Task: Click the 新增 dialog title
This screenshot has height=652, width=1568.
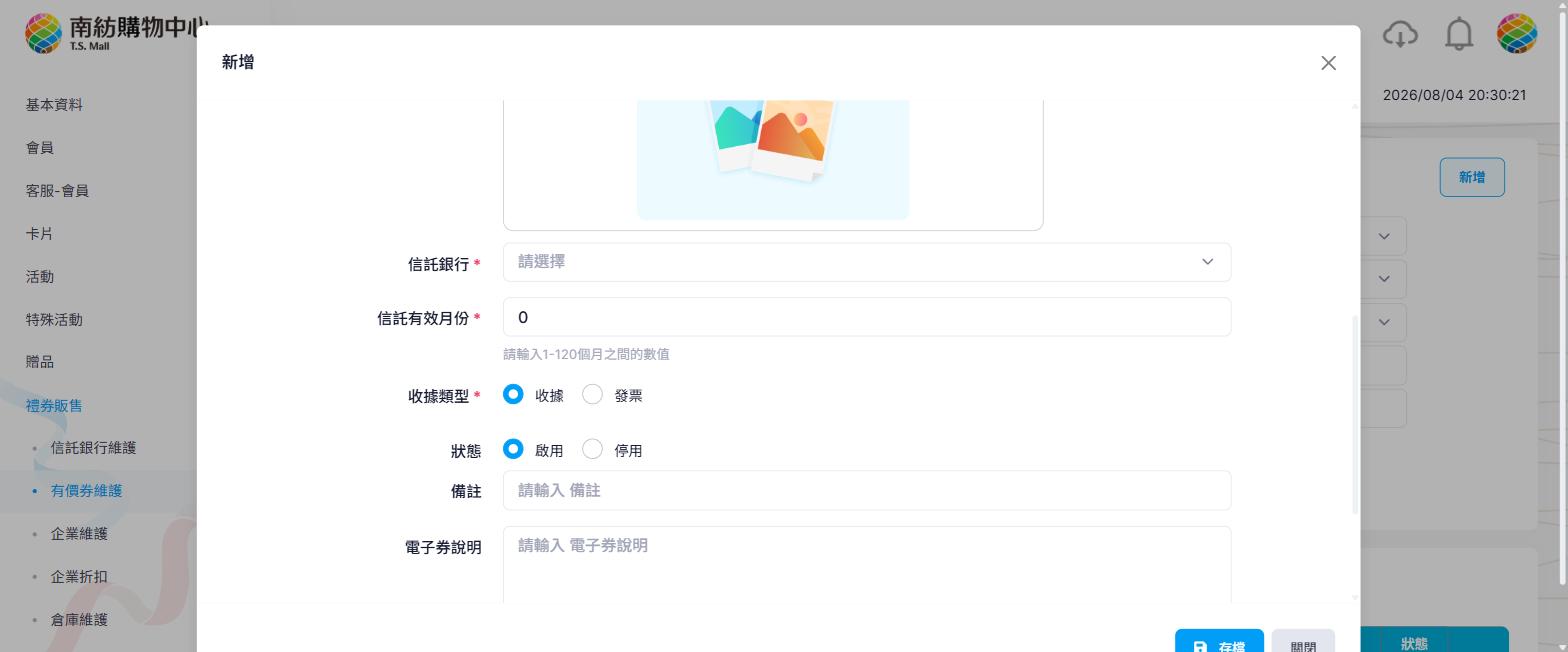Action: click(x=238, y=62)
